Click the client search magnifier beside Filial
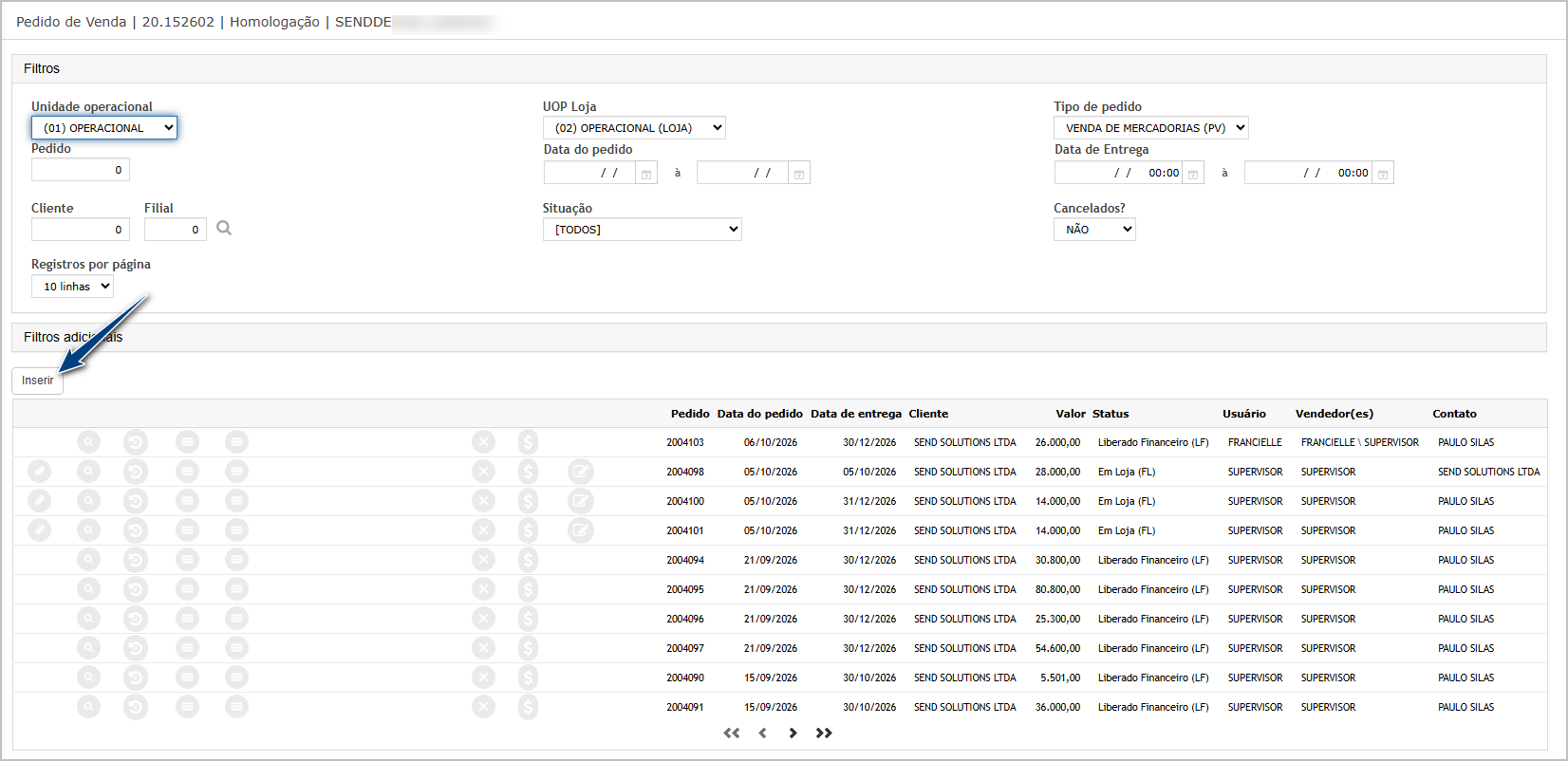Image resolution: width=1568 pixels, height=761 pixels. tap(224, 228)
